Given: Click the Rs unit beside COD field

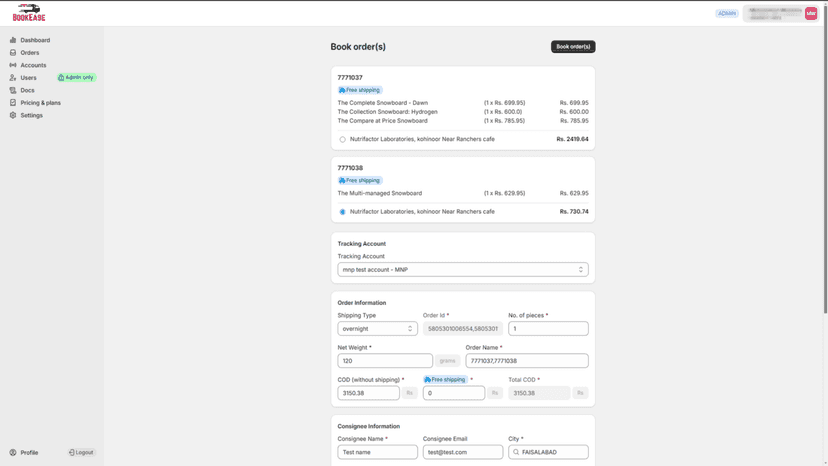Looking at the screenshot, I should tap(409, 393).
